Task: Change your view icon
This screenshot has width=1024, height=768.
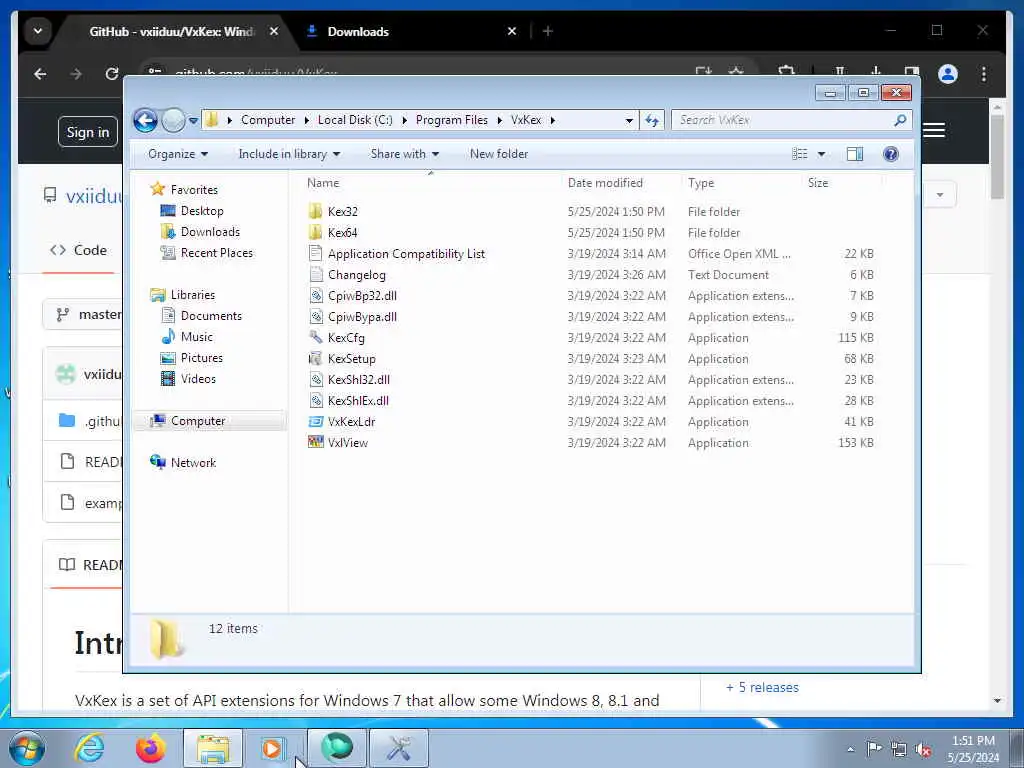Action: click(x=800, y=154)
